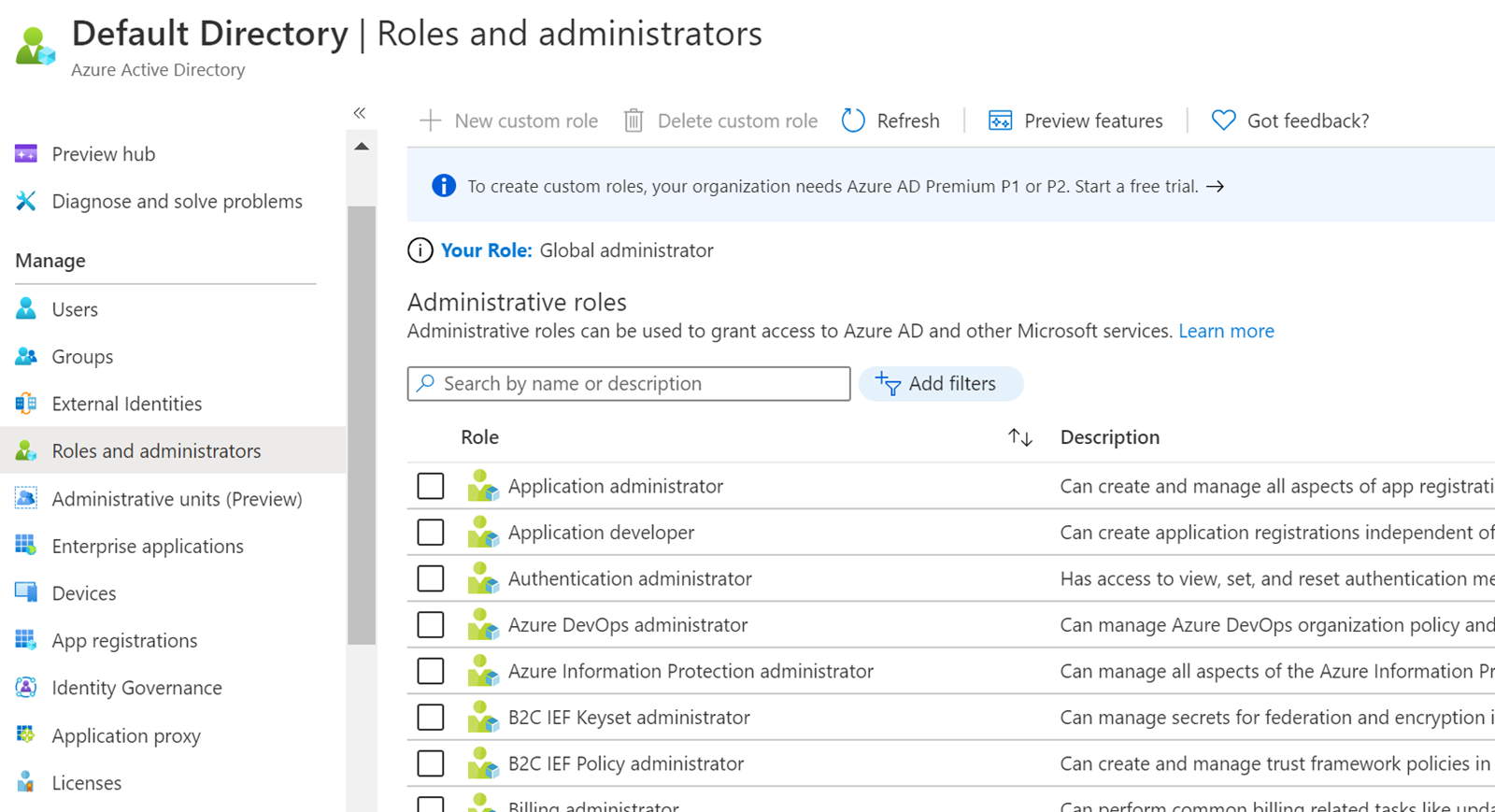Click the External Identities icon
The image size is (1495, 812).
click(x=26, y=404)
